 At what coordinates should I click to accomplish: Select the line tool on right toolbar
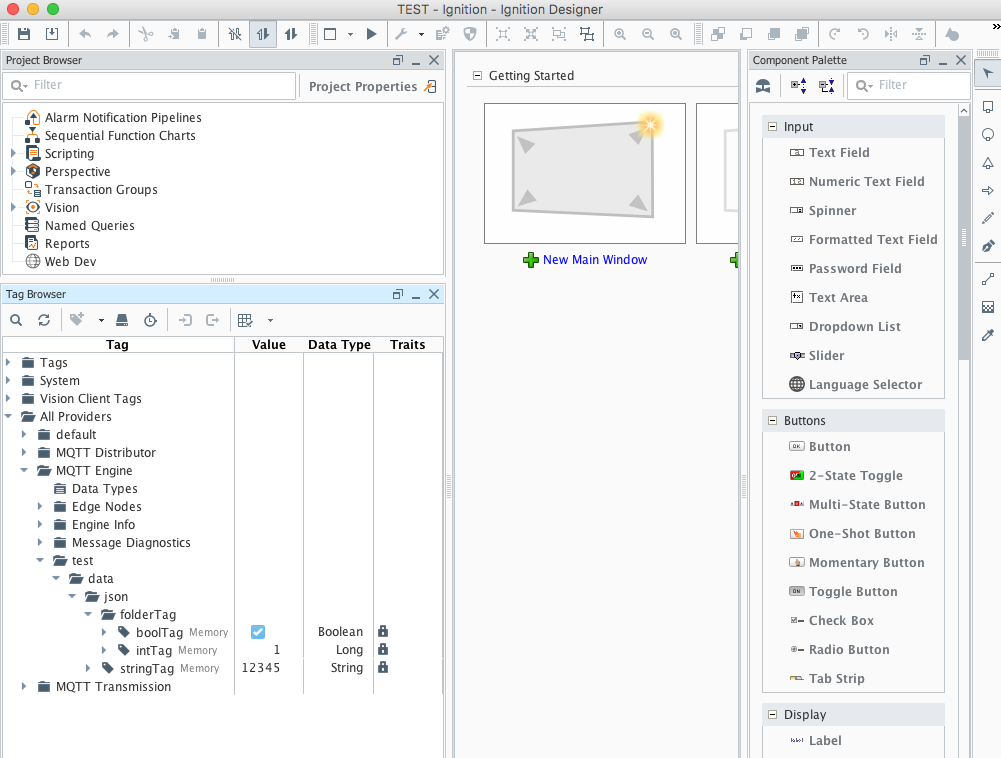tap(988, 279)
